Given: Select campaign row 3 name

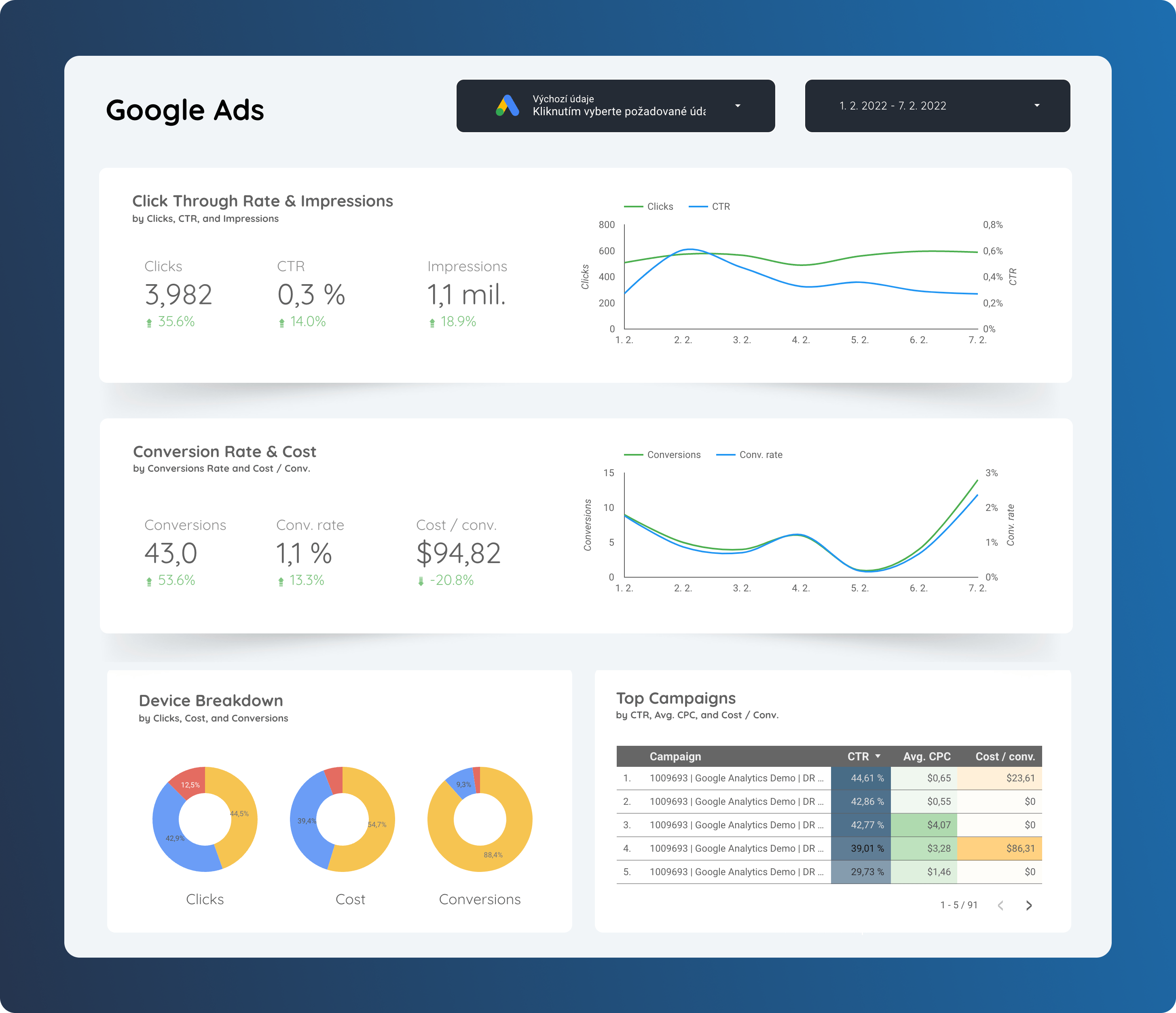Looking at the screenshot, I should click(737, 825).
